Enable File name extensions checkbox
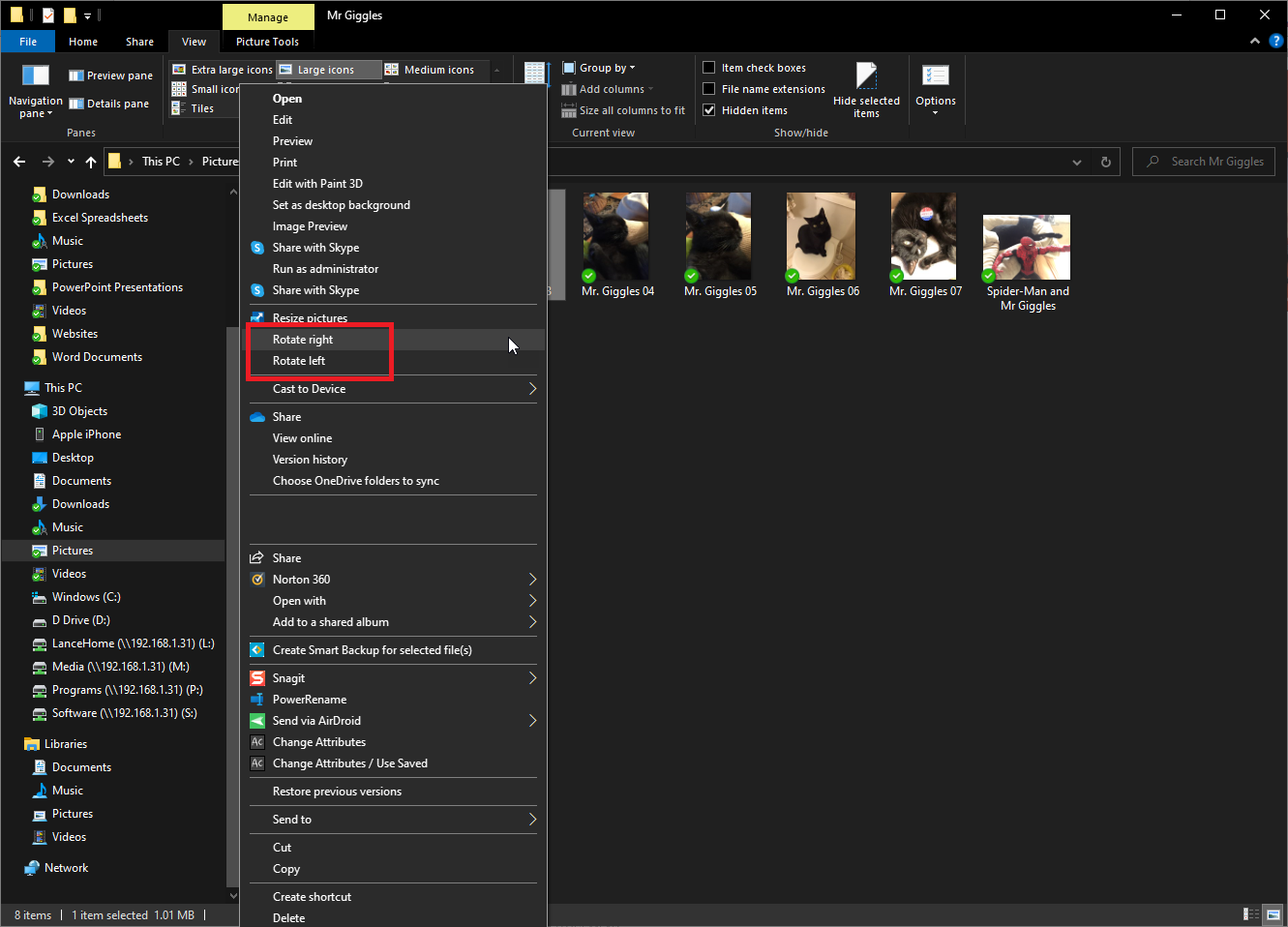 [x=709, y=89]
